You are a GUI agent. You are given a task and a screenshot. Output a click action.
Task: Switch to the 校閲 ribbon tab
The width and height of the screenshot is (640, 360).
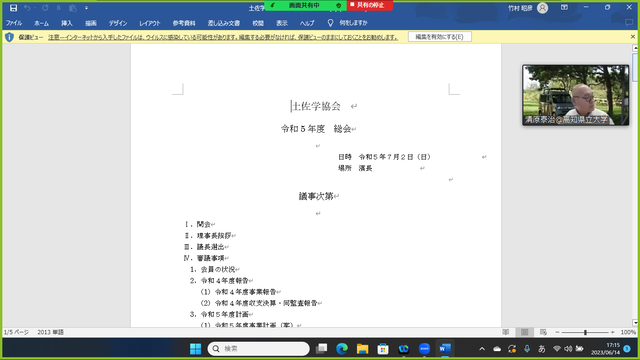[258, 23]
